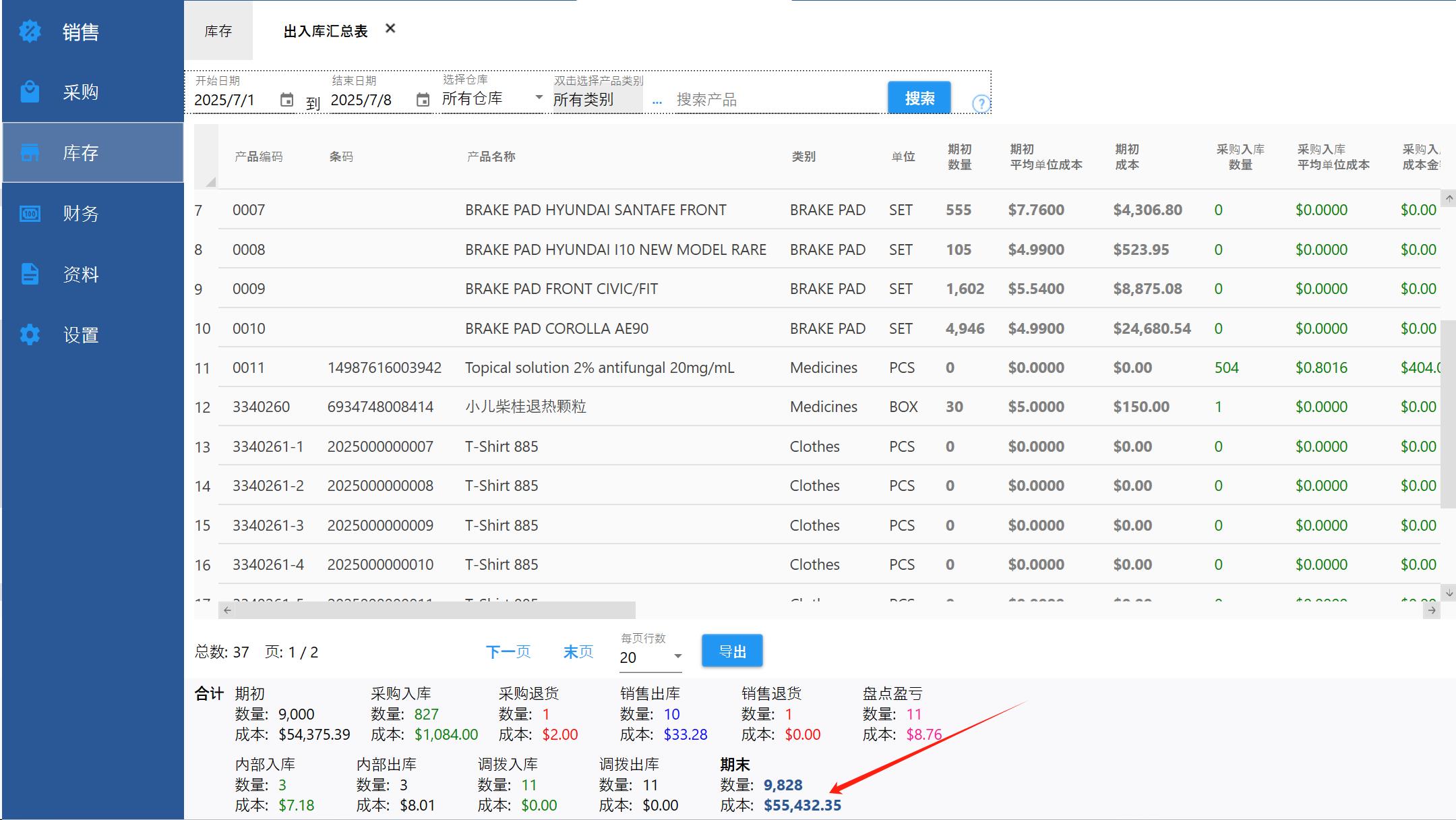
Task: Click the table select-all corner triangle
Action: coord(210,181)
